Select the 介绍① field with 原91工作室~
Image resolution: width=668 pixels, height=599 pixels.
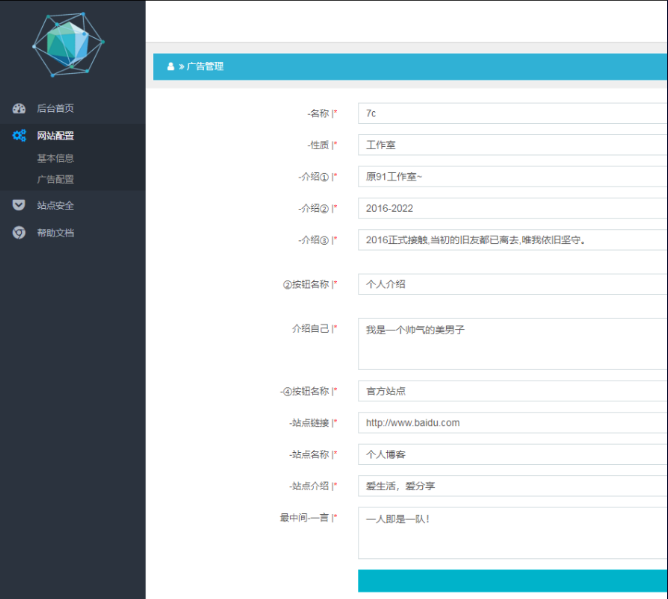512,177
